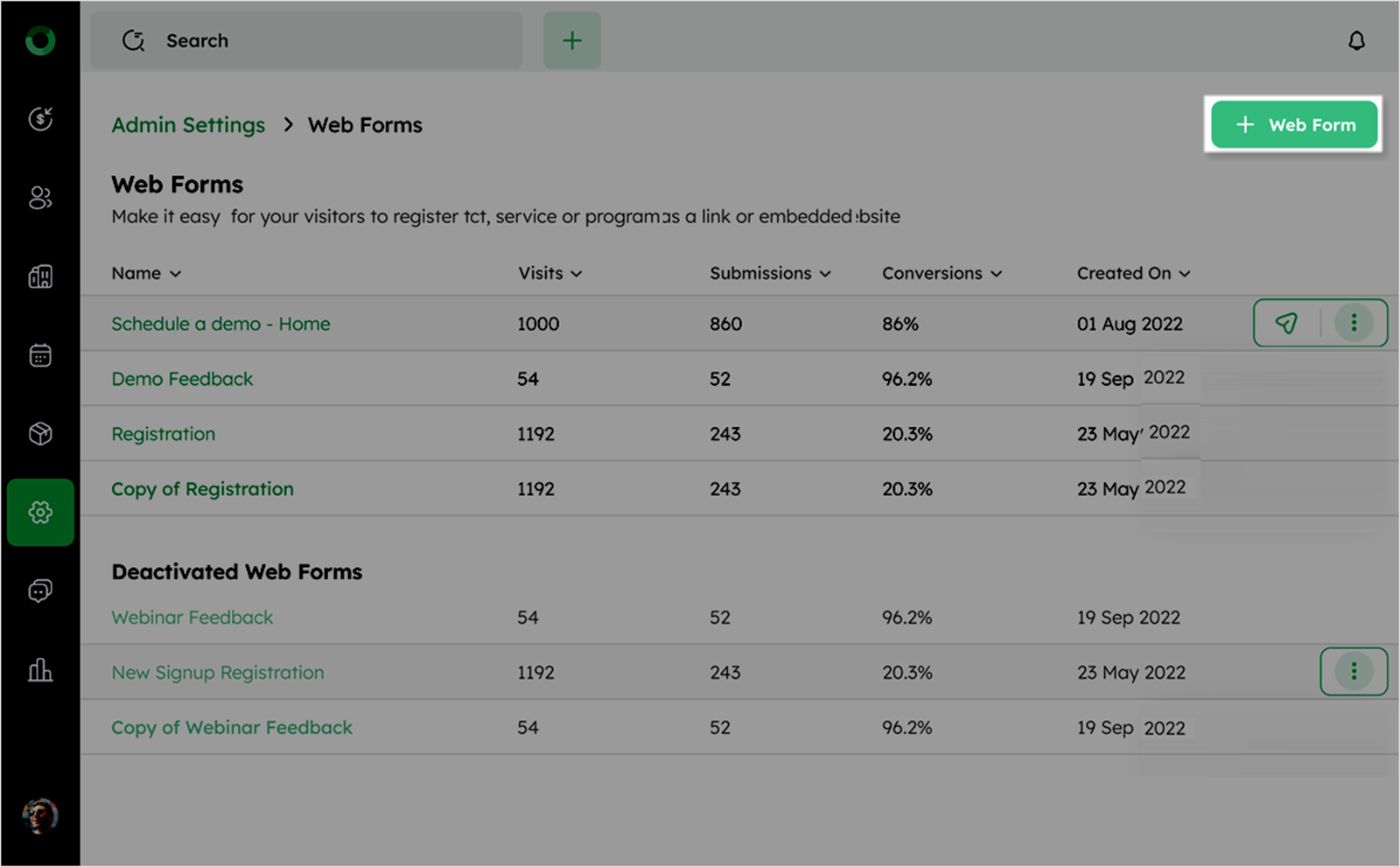Open the products box icon in sidebar

(40, 434)
